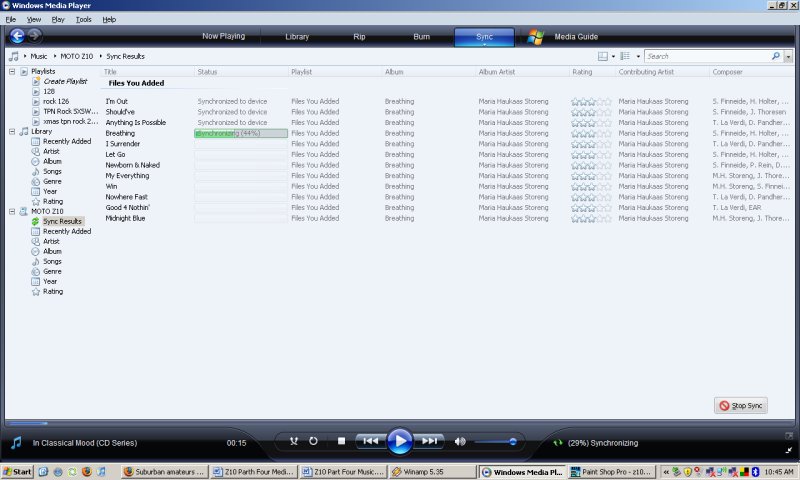Collapse the Playlists tree node
Viewport: 800px width, 480px height.
12,71
